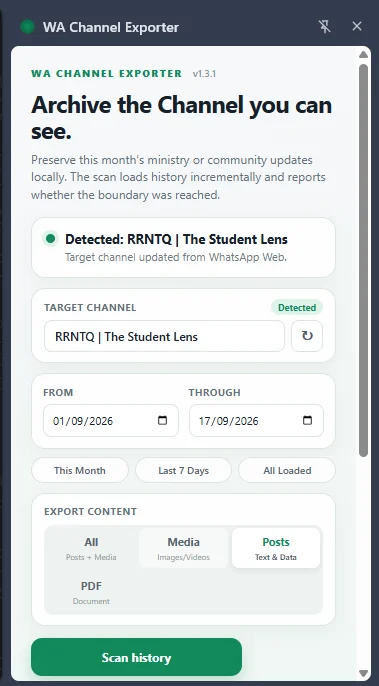
Task: Select Posts Text & Data export option
Action: pos(276,548)
